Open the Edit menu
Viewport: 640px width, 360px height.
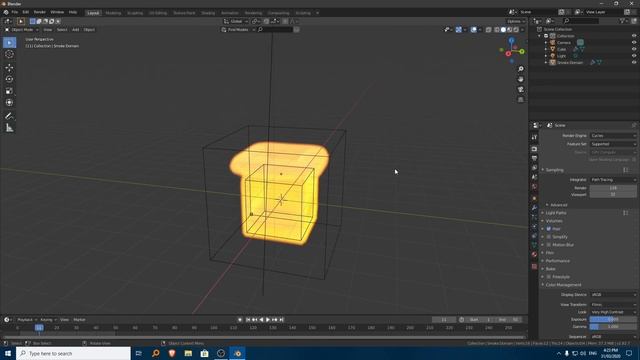tap(26, 12)
